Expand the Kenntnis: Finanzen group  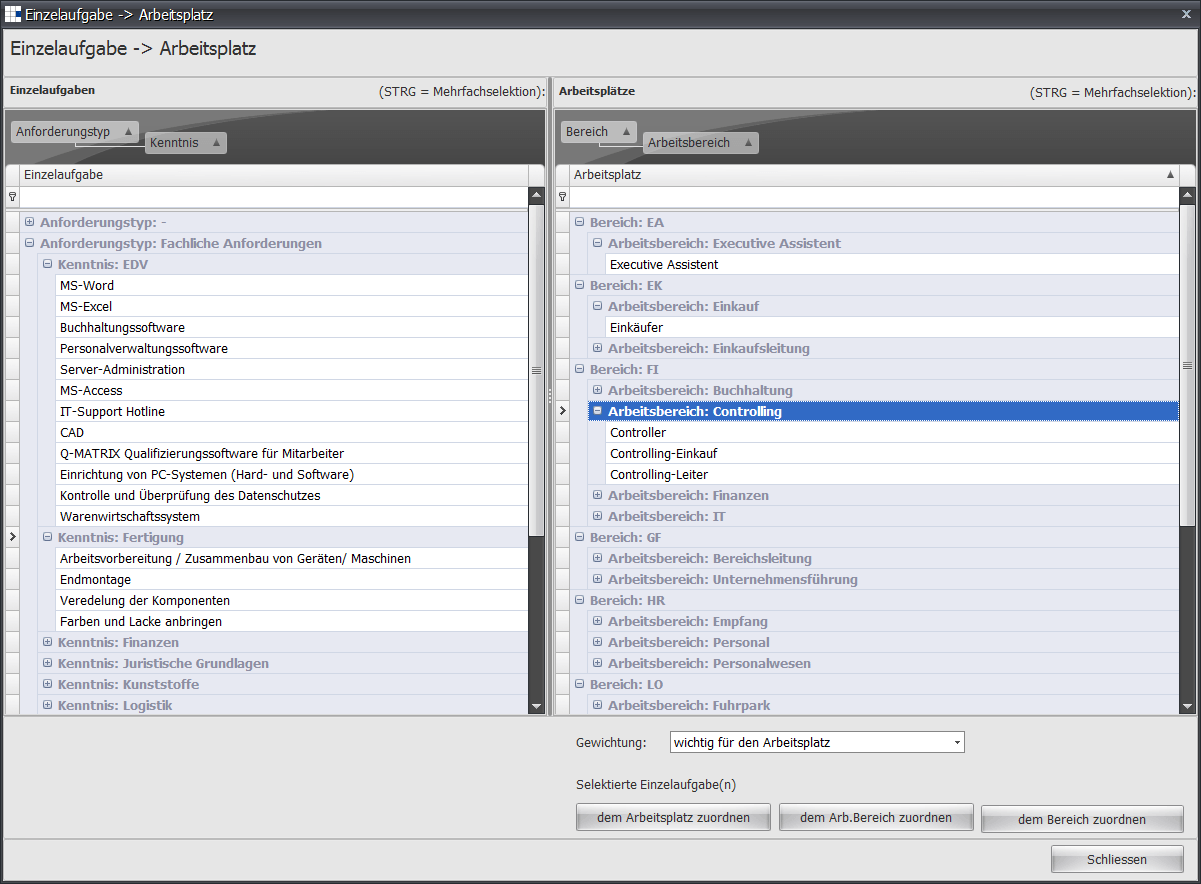[48, 642]
